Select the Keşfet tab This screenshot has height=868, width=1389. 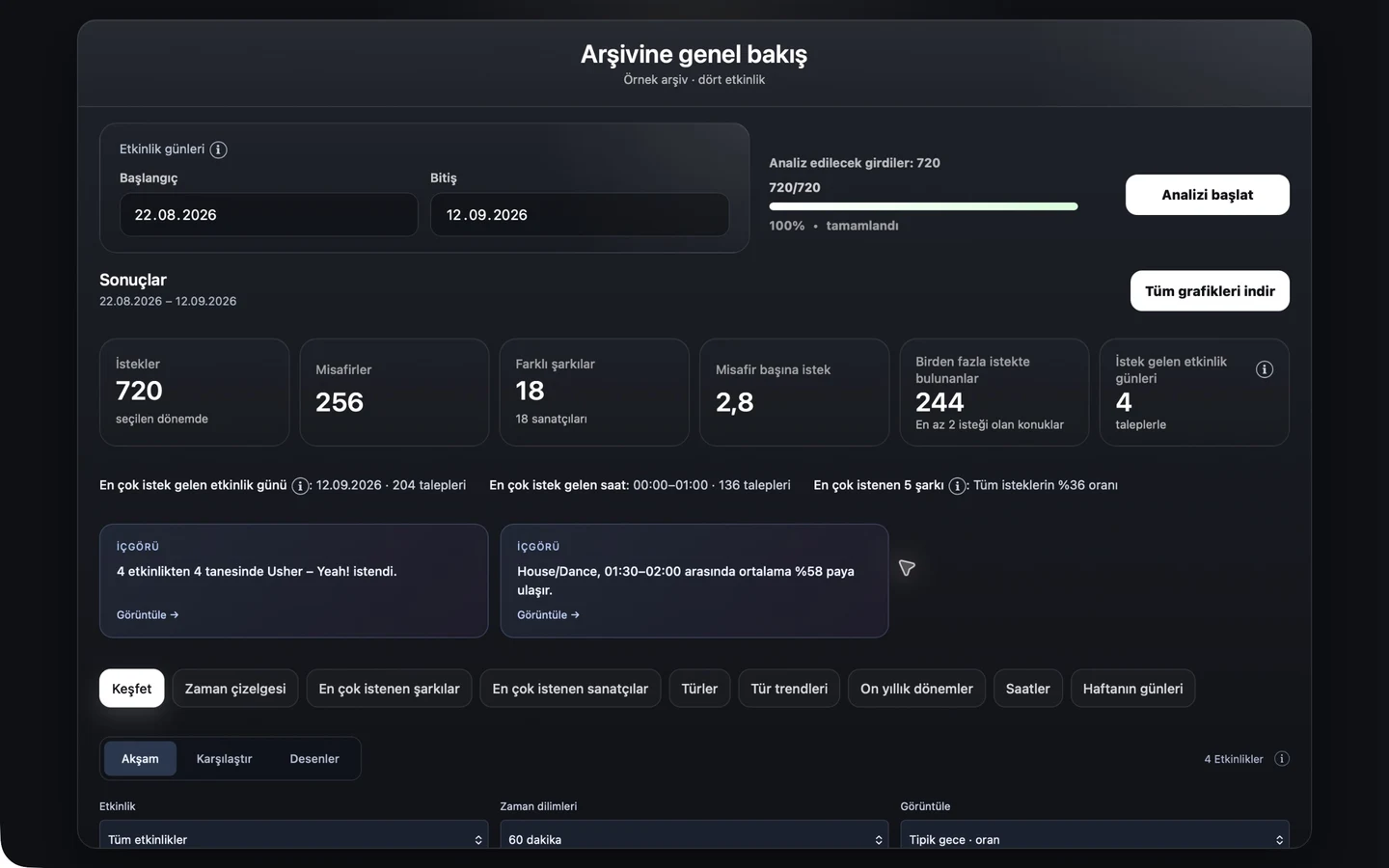(132, 689)
